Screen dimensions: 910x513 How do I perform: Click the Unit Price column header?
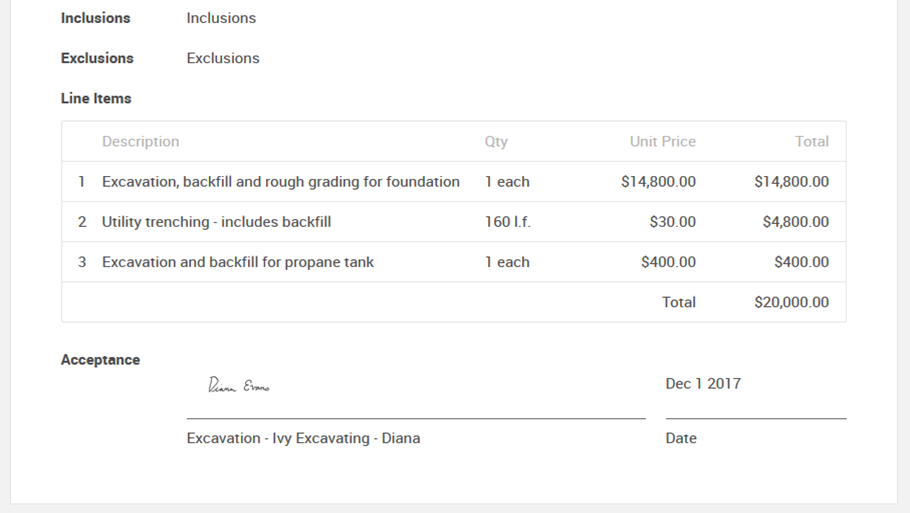(662, 142)
